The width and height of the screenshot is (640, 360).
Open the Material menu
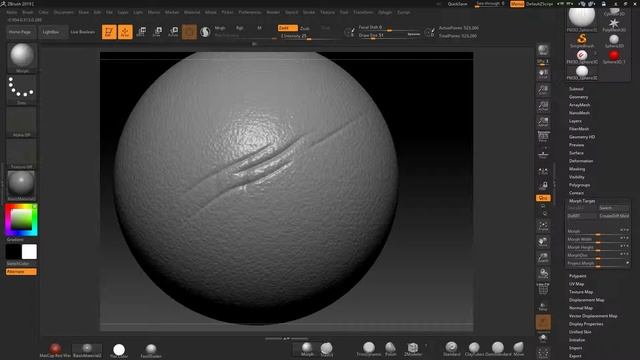point(192,12)
